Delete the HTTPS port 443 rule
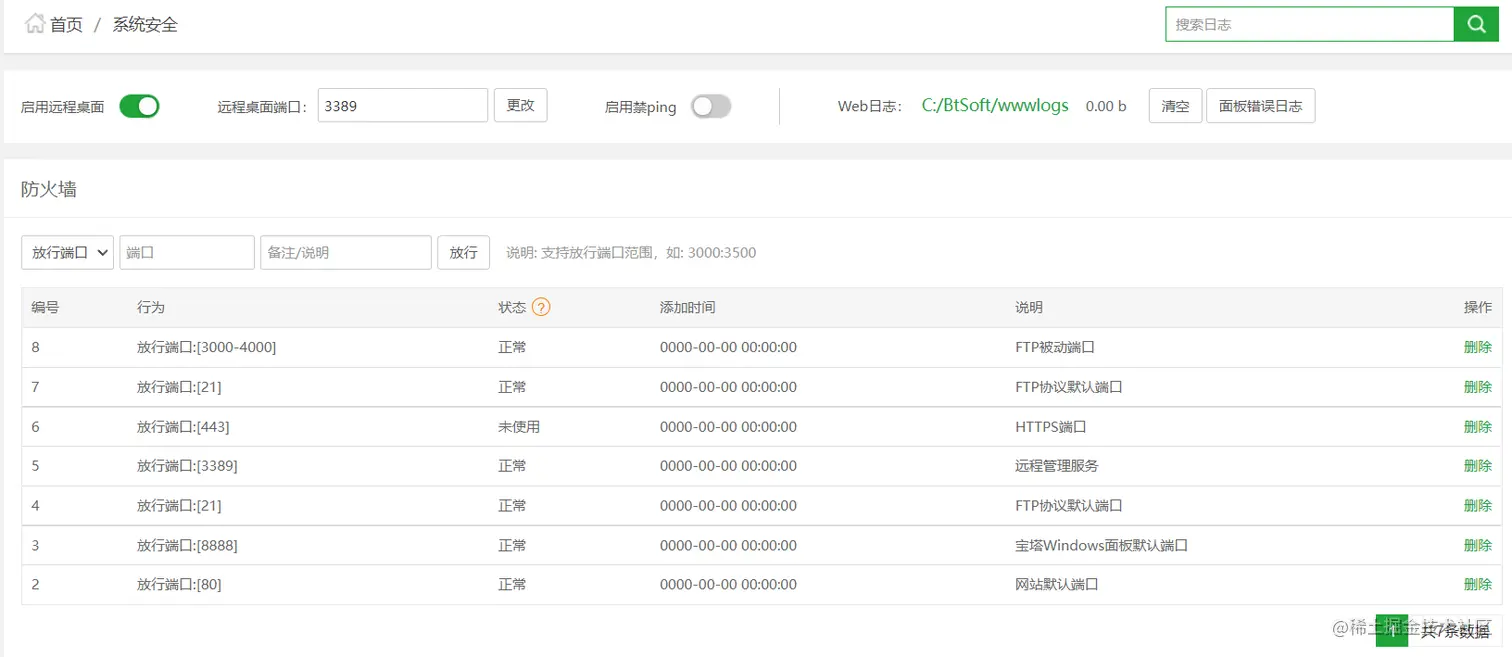The width and height of the screenshot is (1512, 657). (1477, 427)
